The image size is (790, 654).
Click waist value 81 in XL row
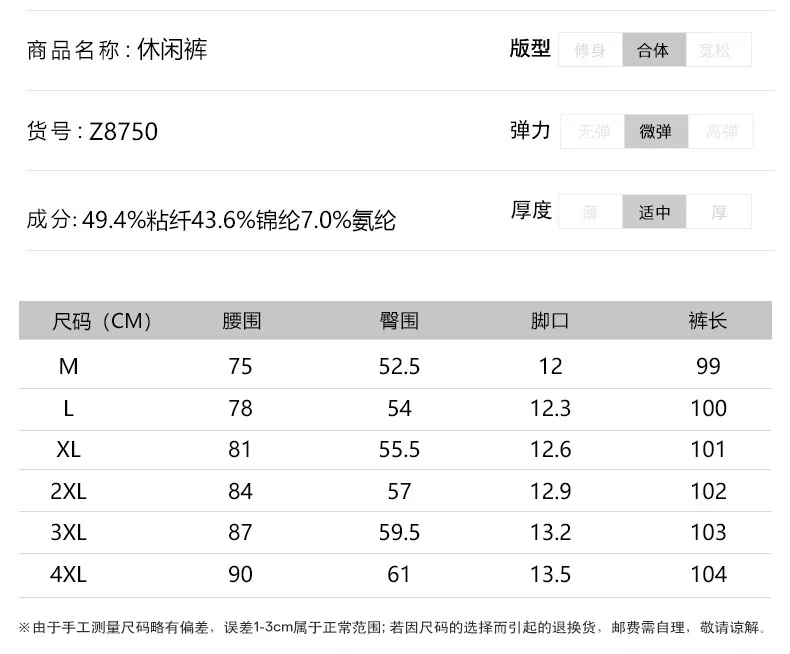[240, 449]
